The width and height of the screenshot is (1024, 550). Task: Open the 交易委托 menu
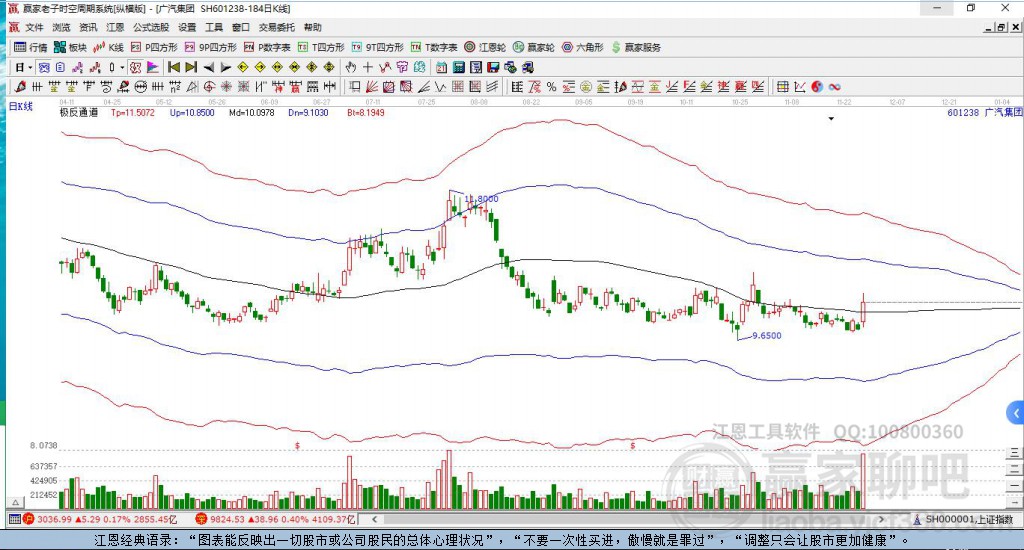pos(276,27)
